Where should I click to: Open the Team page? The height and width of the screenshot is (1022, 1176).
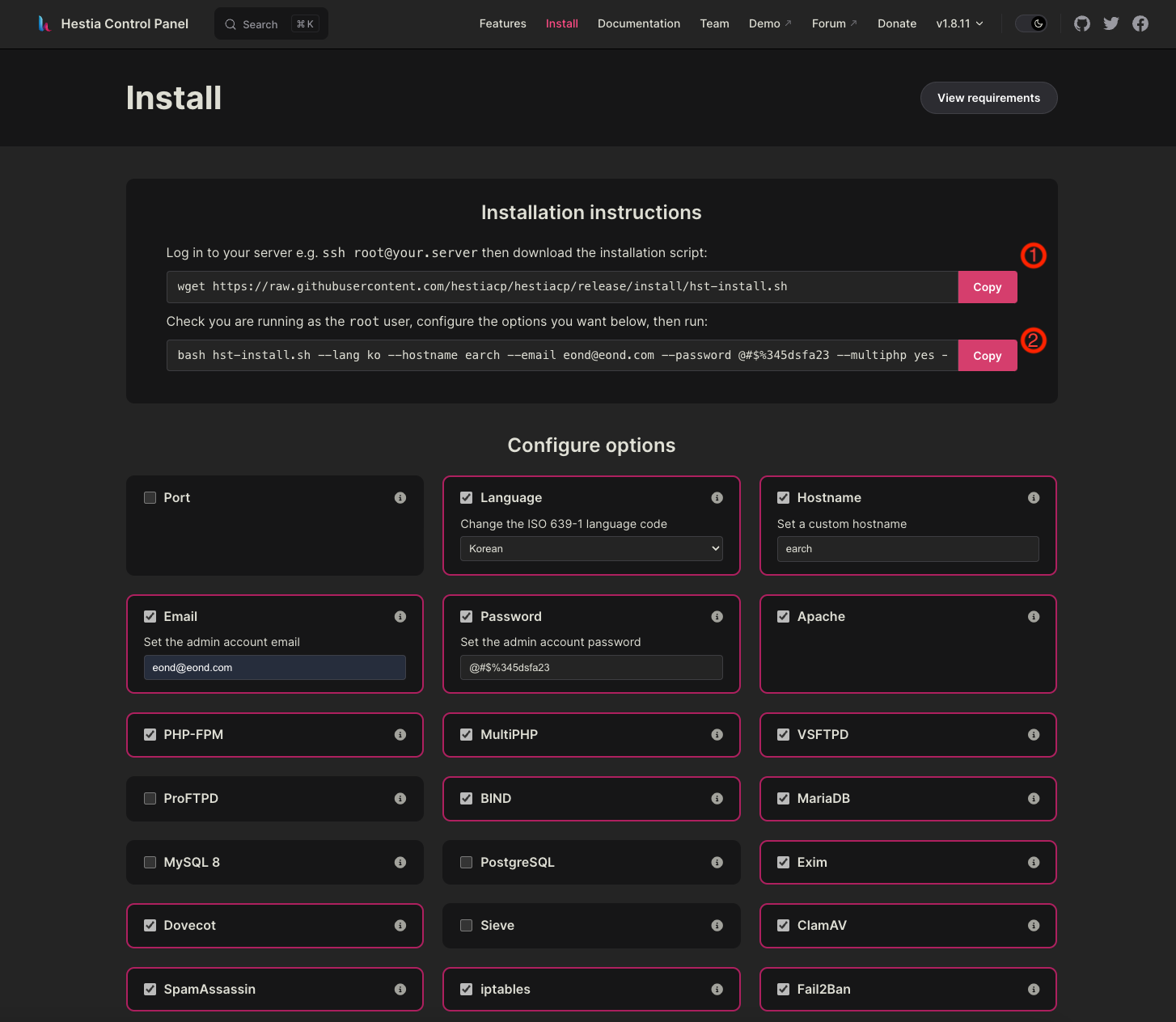tap(714, 23)
